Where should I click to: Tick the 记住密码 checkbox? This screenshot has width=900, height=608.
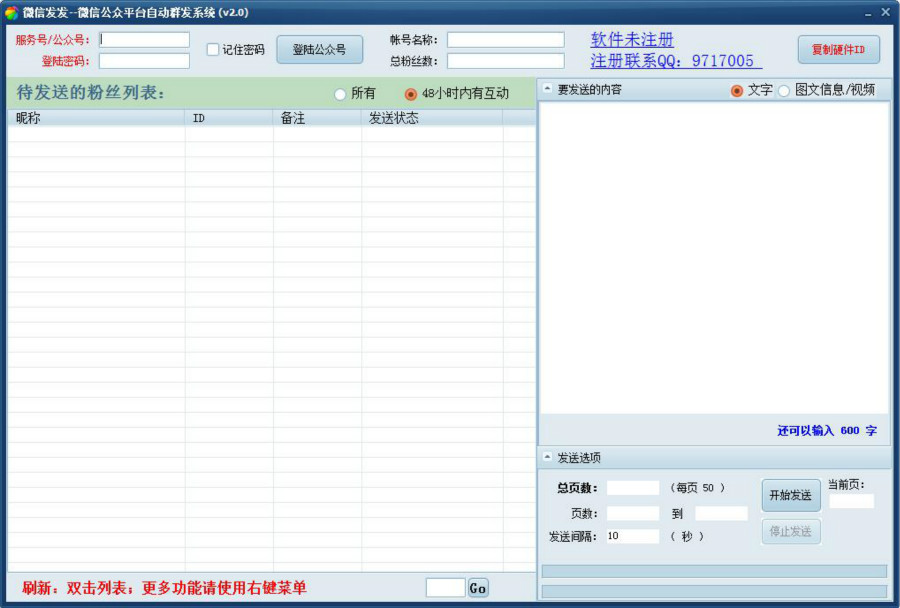(x=213, y=49)
